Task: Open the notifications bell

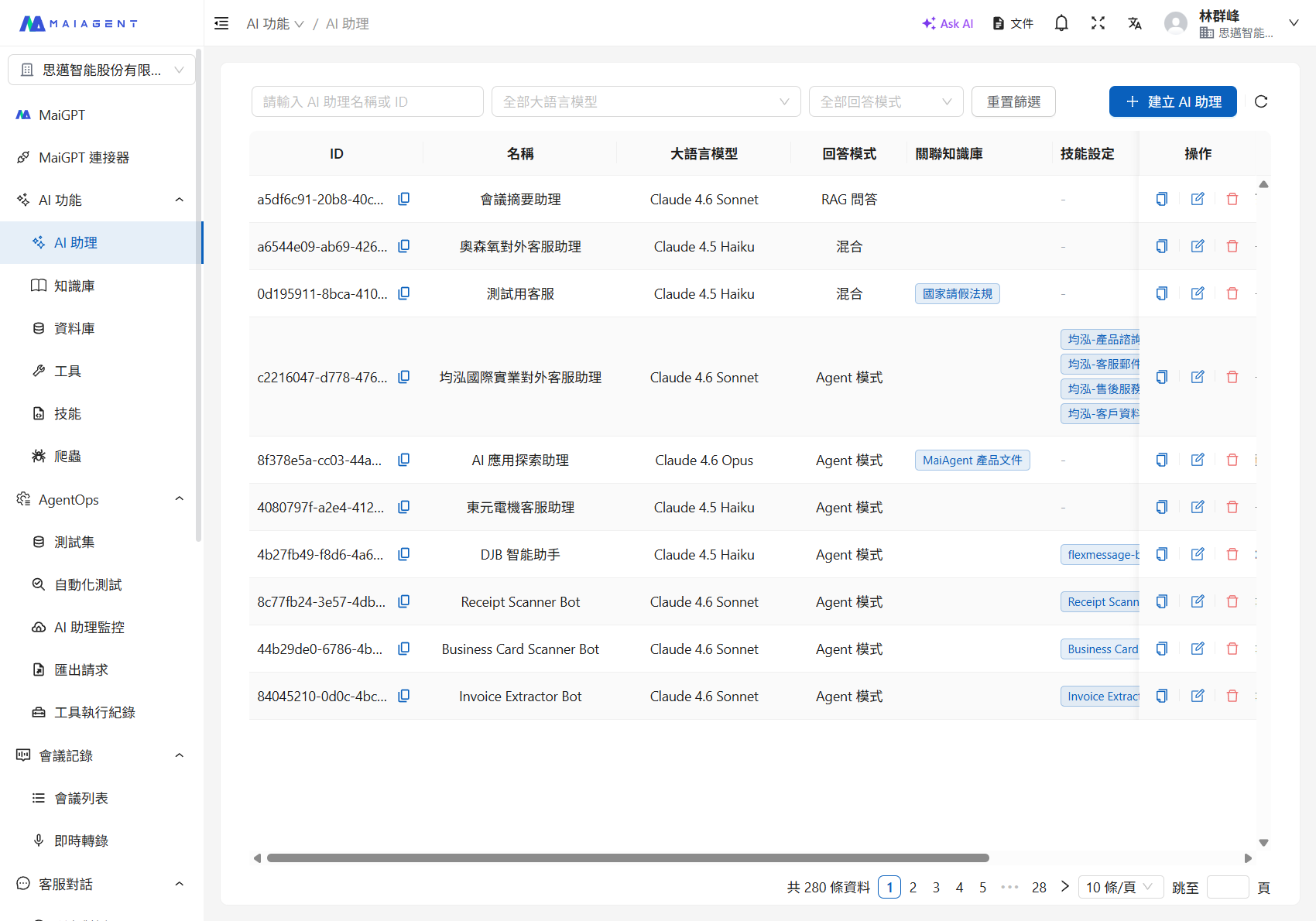Action: click(1061, 23)
